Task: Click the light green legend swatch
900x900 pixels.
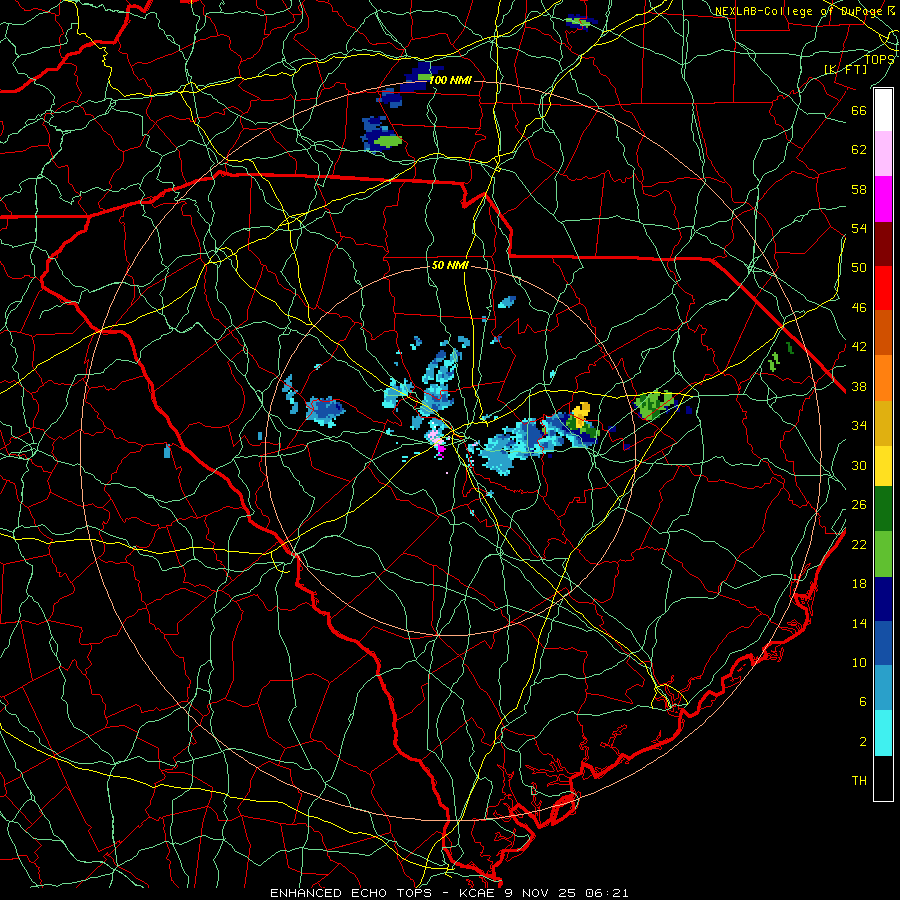Action: tap(883, 554)
